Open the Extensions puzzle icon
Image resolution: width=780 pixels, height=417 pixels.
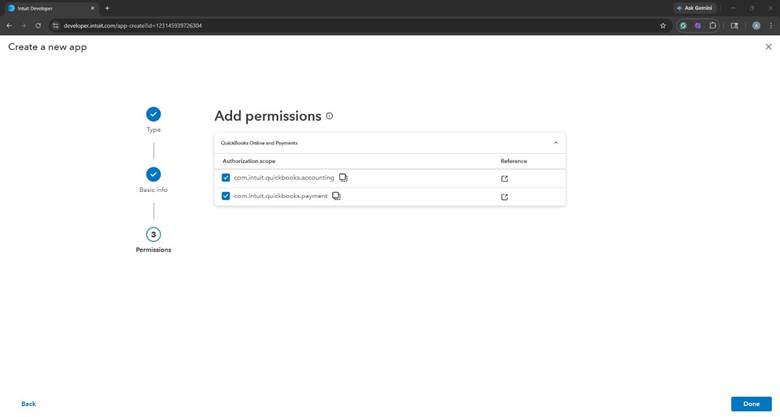[712, 25]
